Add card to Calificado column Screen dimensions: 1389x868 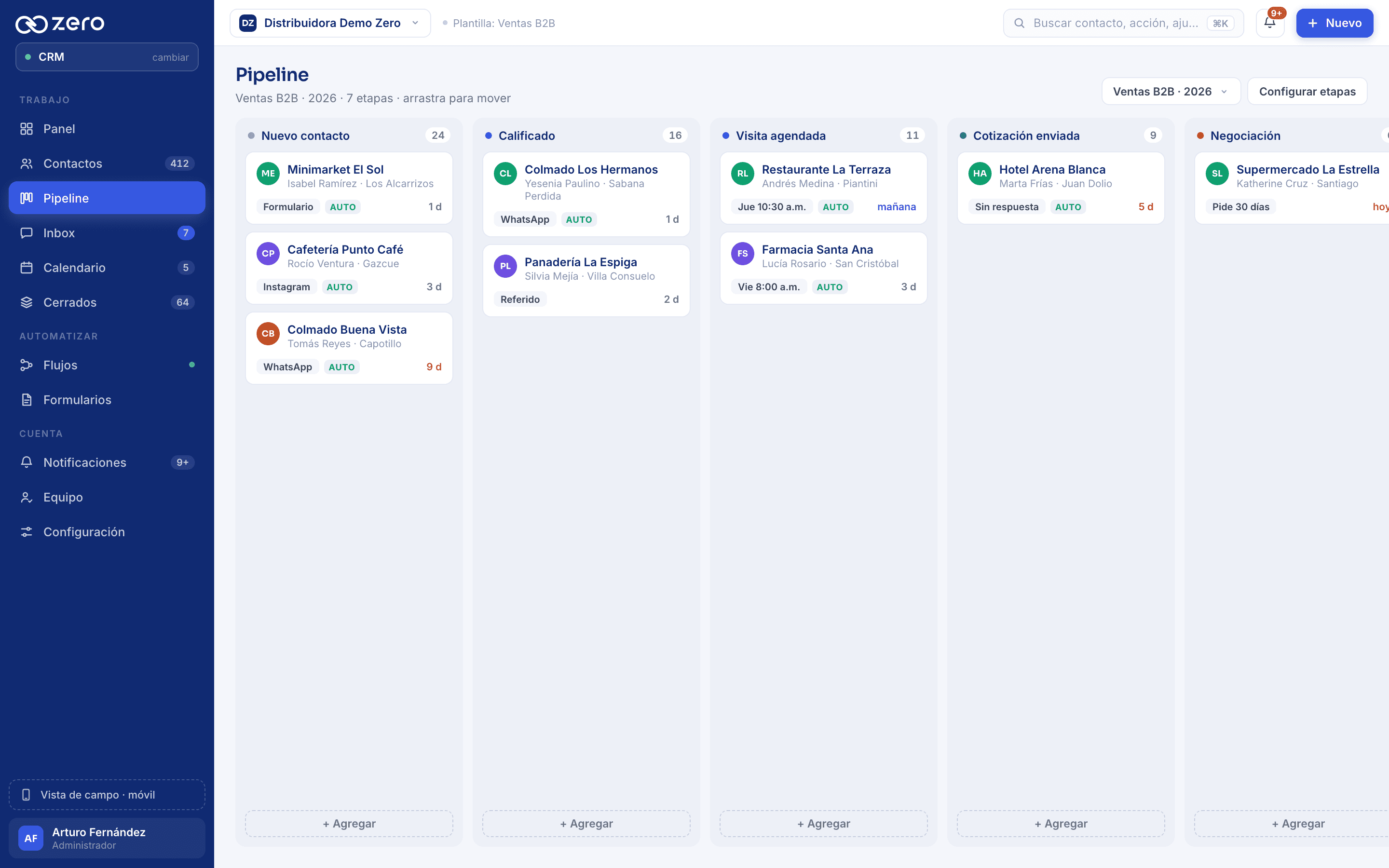[x=586, y=823]
